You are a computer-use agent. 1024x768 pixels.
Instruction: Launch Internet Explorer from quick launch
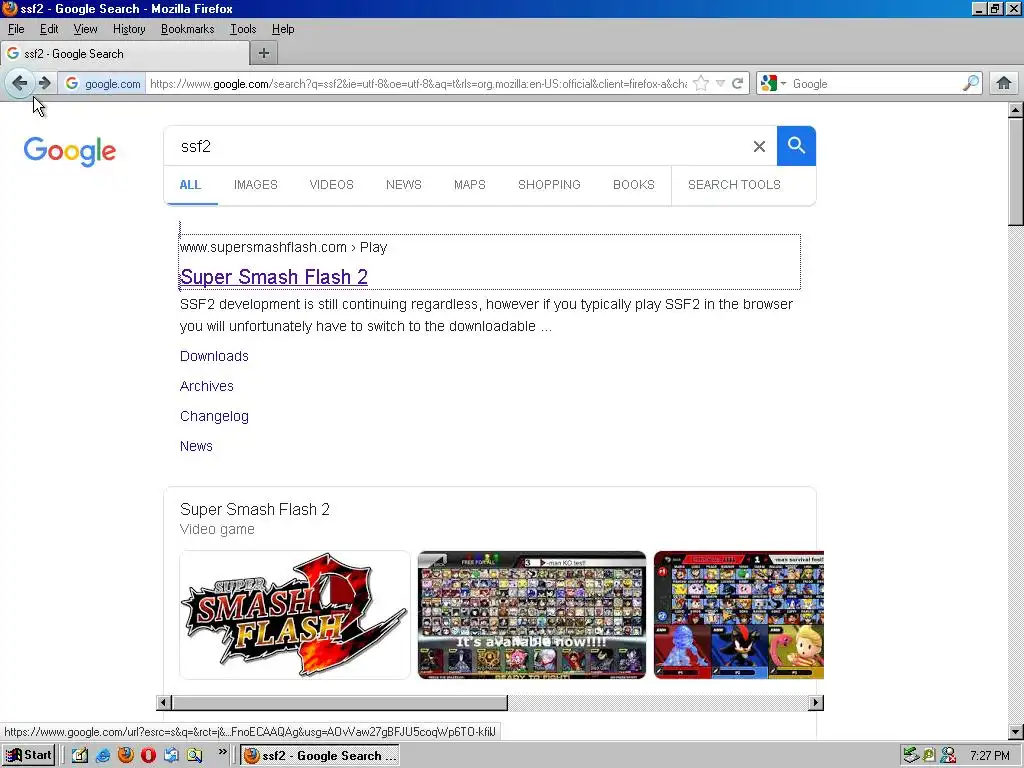click(103, 755)
